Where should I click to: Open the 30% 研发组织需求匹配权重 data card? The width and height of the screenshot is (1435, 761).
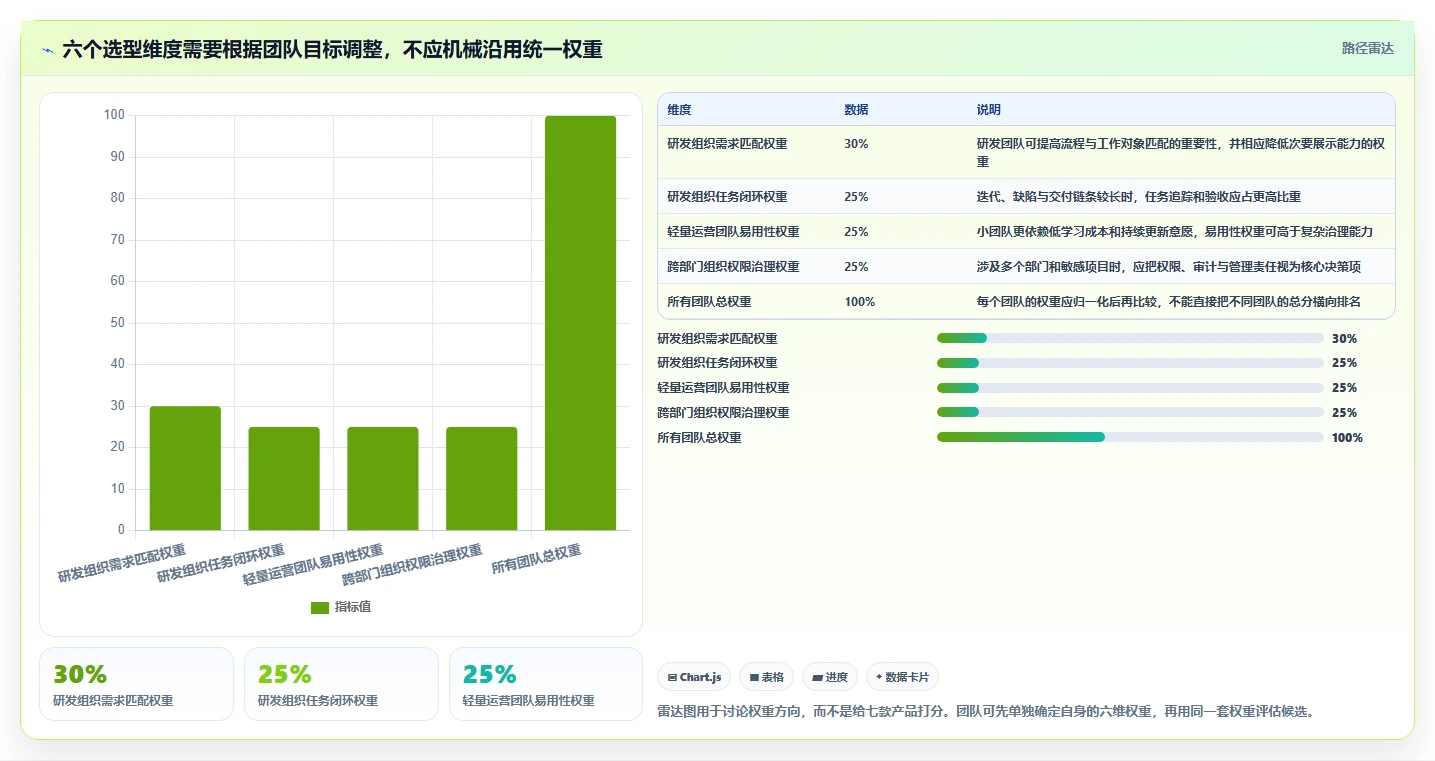(136, 684)
